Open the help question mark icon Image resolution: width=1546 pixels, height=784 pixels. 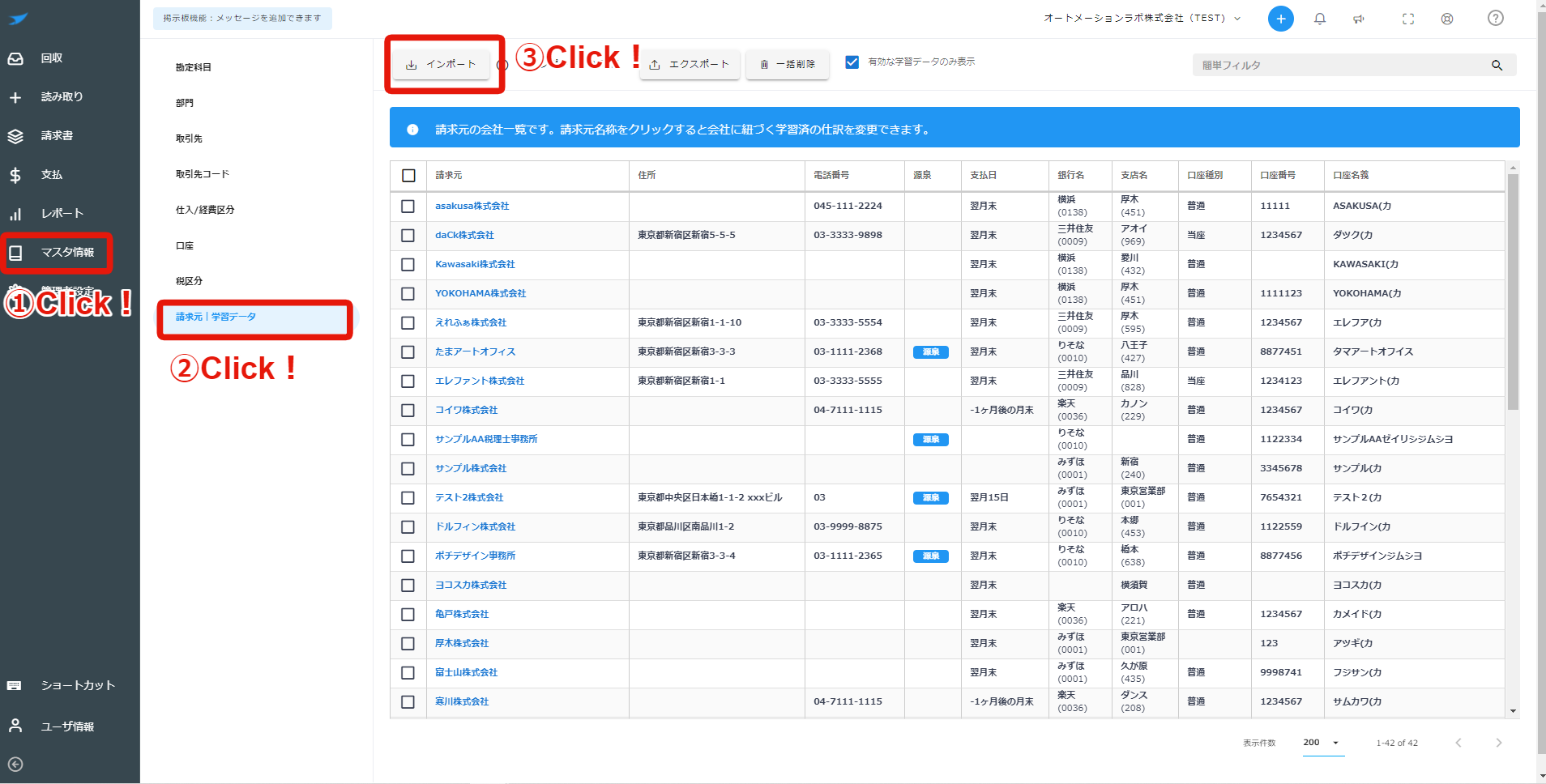pos(1496,18)
